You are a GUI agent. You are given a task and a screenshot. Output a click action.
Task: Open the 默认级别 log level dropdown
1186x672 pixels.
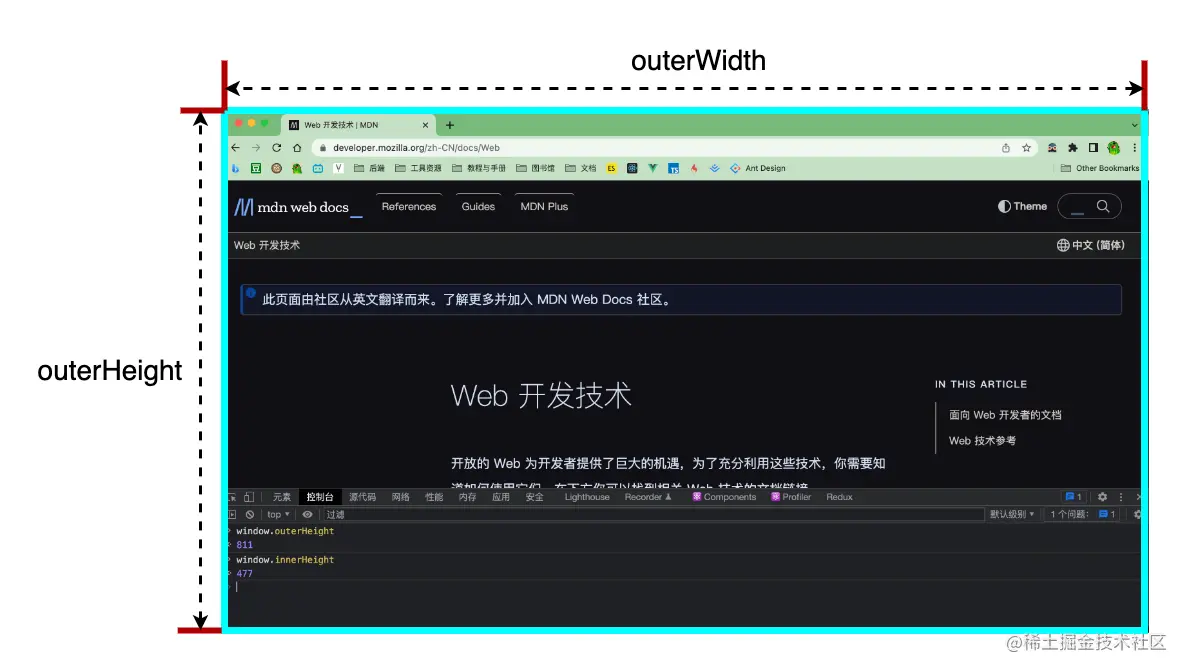(x=1011, y=515)
